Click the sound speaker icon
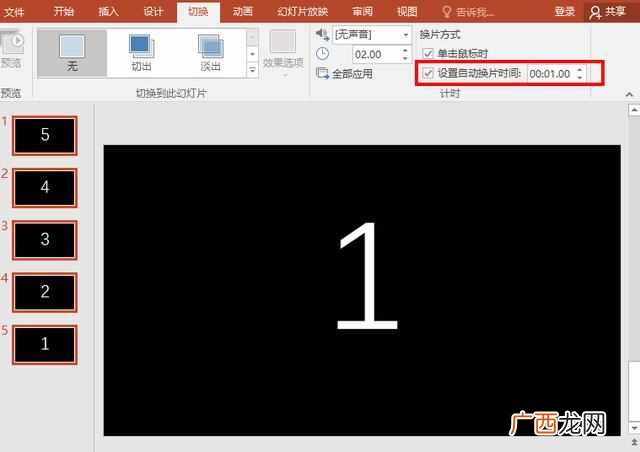The height and width of the screenshot is (452, 640). 322,34
